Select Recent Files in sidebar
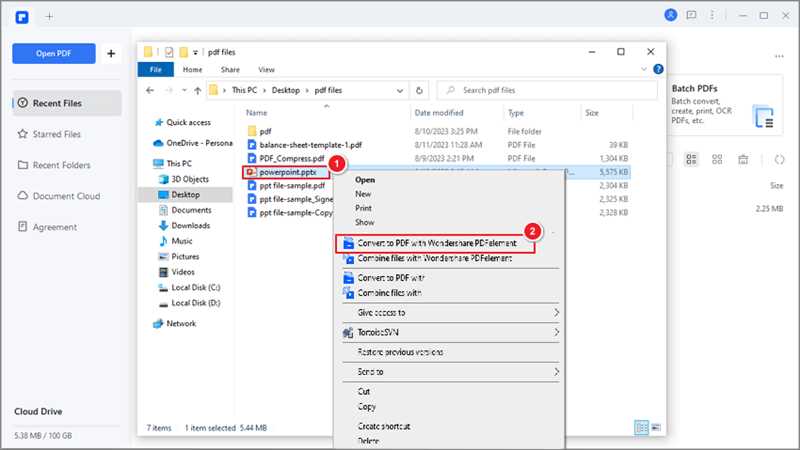This screenshot has height=450, width=800. pos(67,103)
